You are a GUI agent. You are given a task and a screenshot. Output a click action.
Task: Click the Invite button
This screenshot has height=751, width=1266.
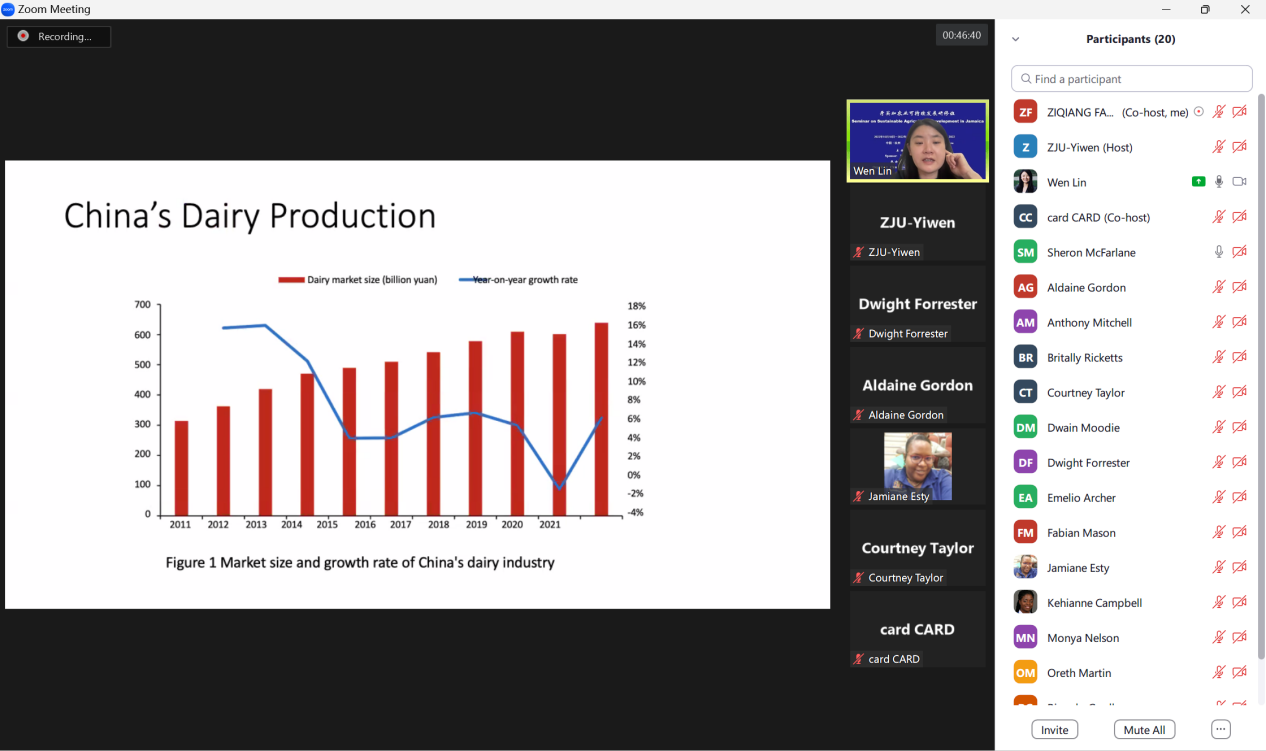pyautogui.click(x=1054, y=730)
